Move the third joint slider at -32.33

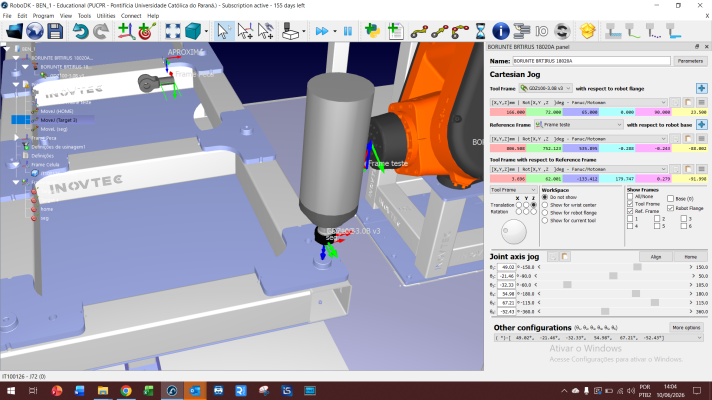(x=567, y=285)
